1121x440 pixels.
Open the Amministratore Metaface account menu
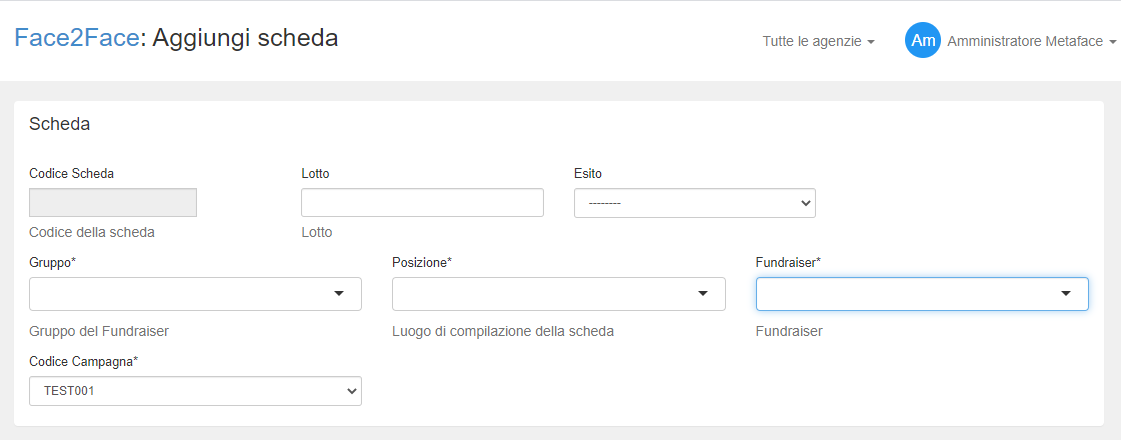pos(1025,41)
